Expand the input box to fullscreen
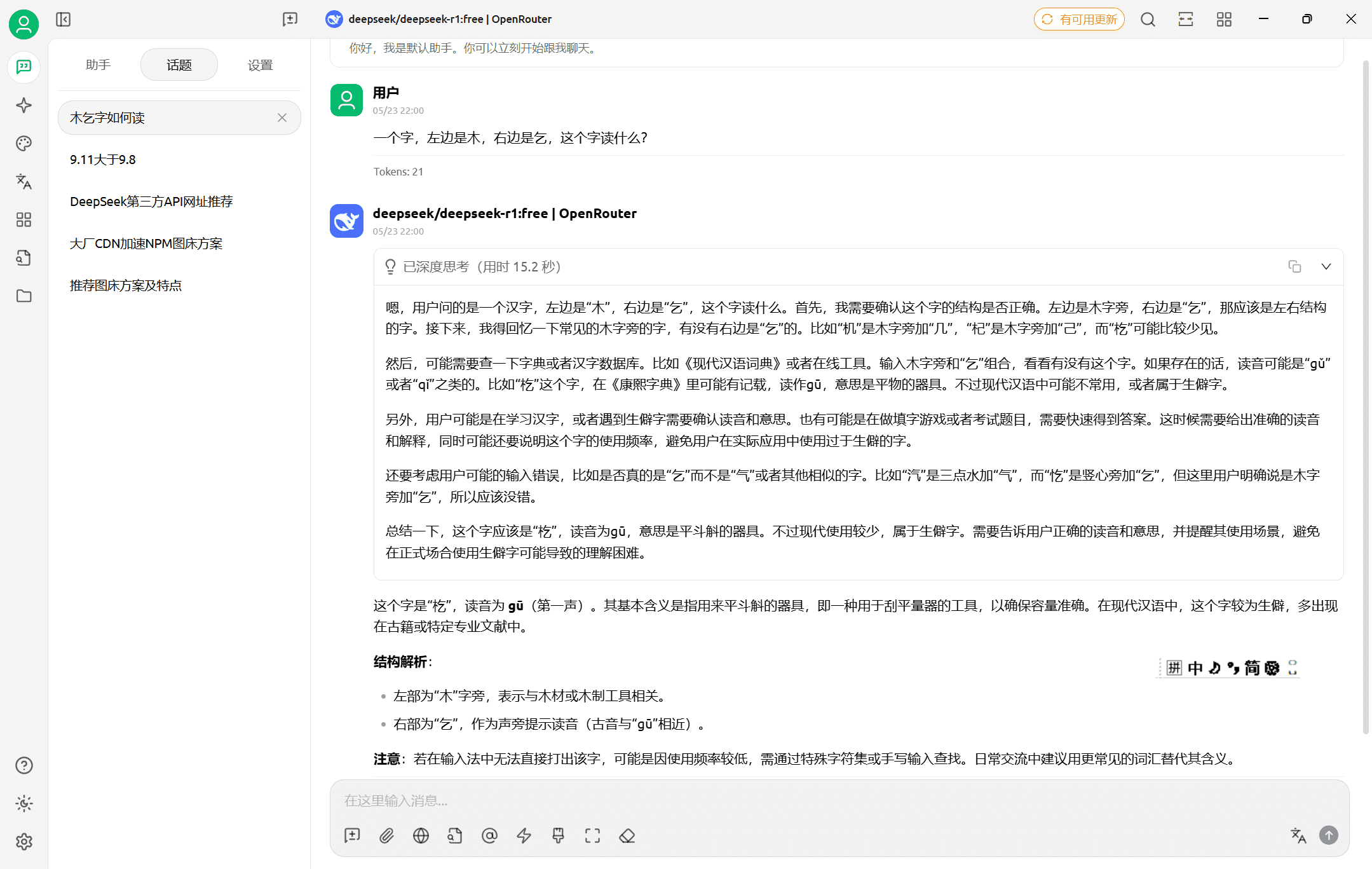Viewport: 1372px width, 869px height. (592, 835)
